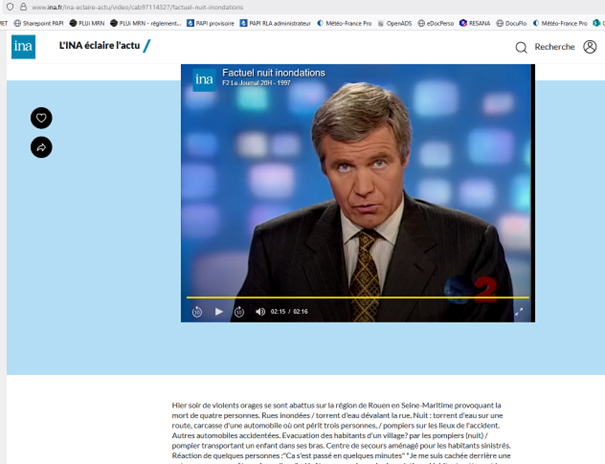The width and height of the screenshot is (605, 464).
Task: Click the padlock site security icon
Action: click(x=23, y=7)
